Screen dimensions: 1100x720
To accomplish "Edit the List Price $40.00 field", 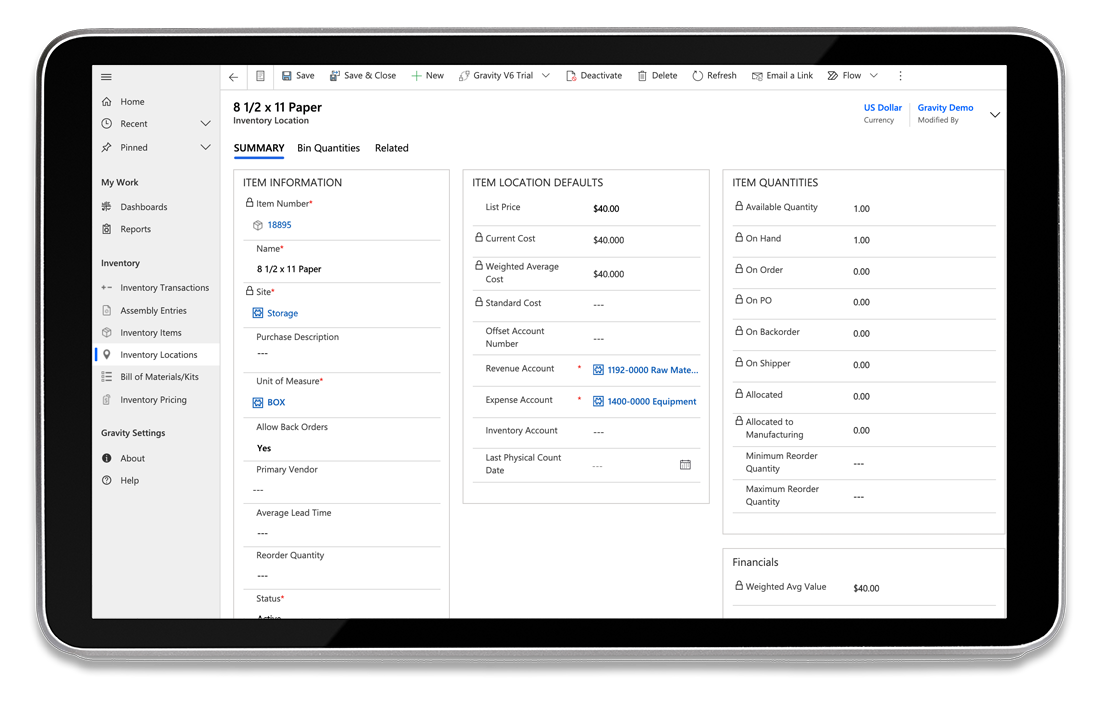I will pyautogui.click(x=606, y=208).
